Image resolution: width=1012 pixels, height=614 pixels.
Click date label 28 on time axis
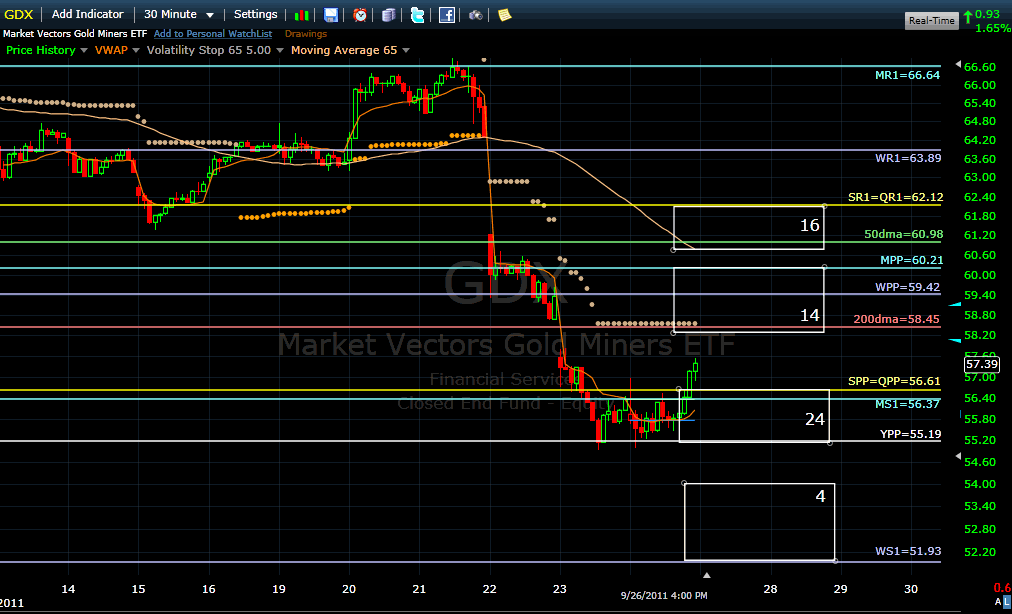pyautogui.click(x=770, y=589)
